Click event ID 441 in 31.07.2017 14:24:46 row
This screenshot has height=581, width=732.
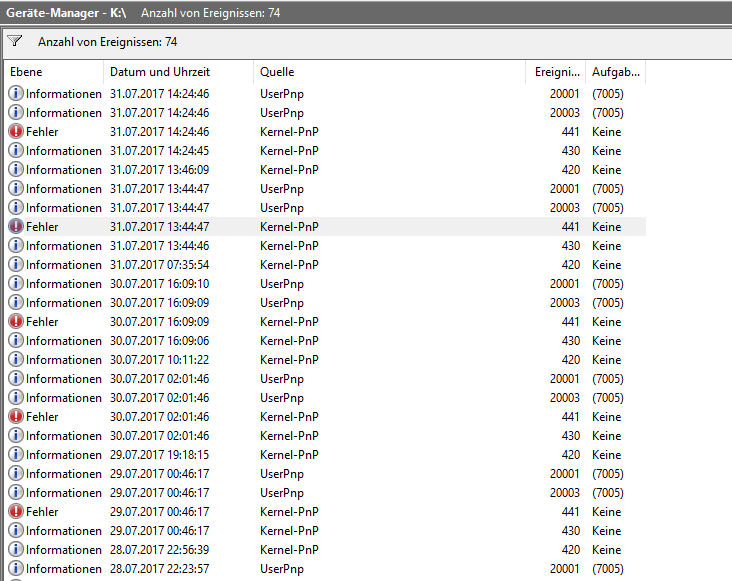570,132
